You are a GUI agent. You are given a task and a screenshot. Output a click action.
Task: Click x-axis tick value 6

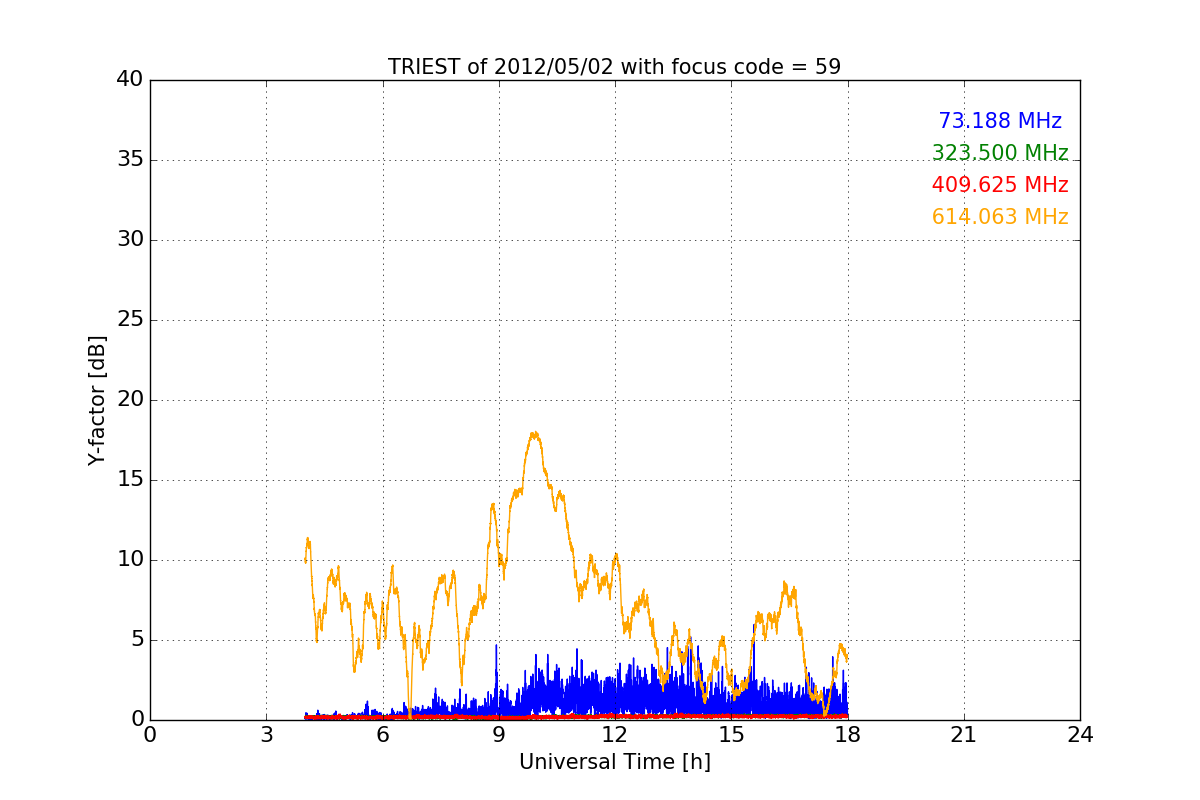click(383, 735)
